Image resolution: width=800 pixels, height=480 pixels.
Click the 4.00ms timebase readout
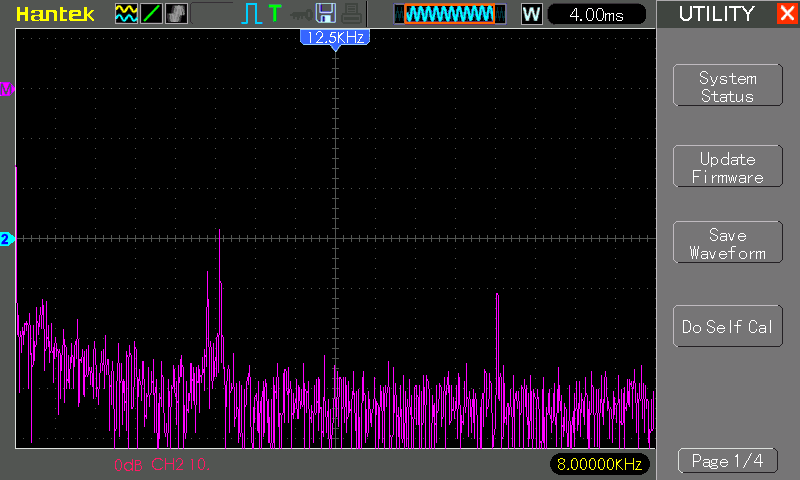pos(596,14)
